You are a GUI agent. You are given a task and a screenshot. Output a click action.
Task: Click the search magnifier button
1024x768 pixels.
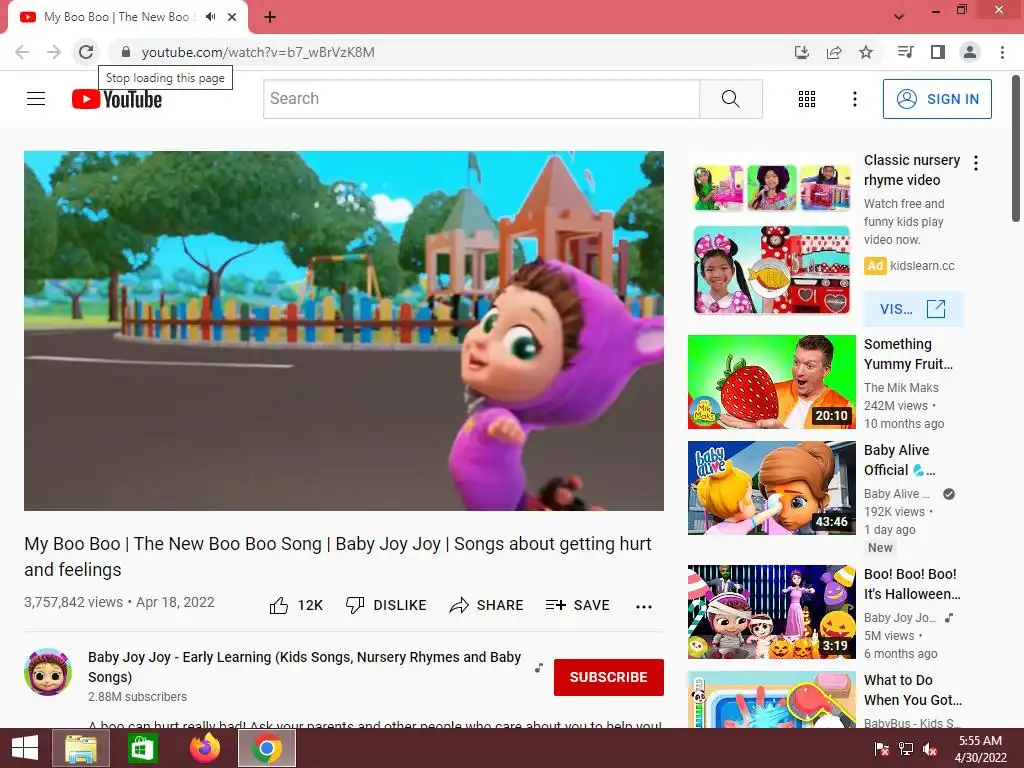[731, 99]
